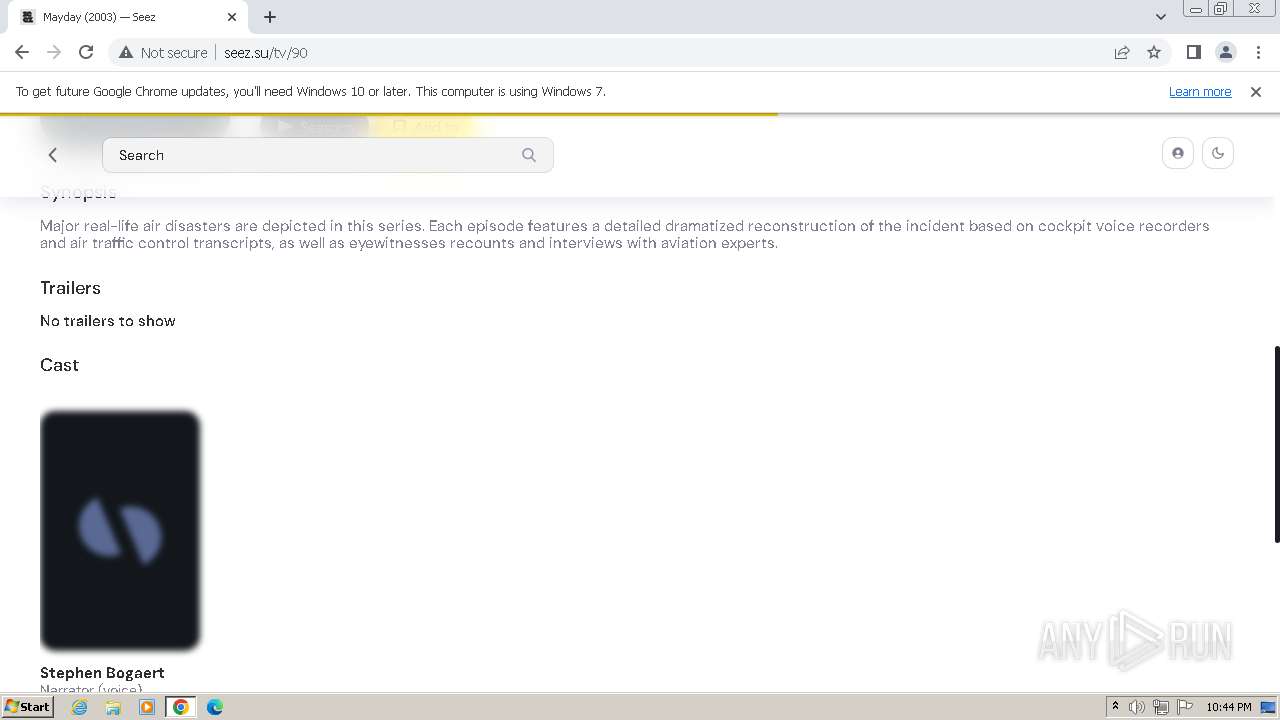Click Stephen Bogaert cast photo
This screenshot has height=720, width=1280.
pos(120,531)
